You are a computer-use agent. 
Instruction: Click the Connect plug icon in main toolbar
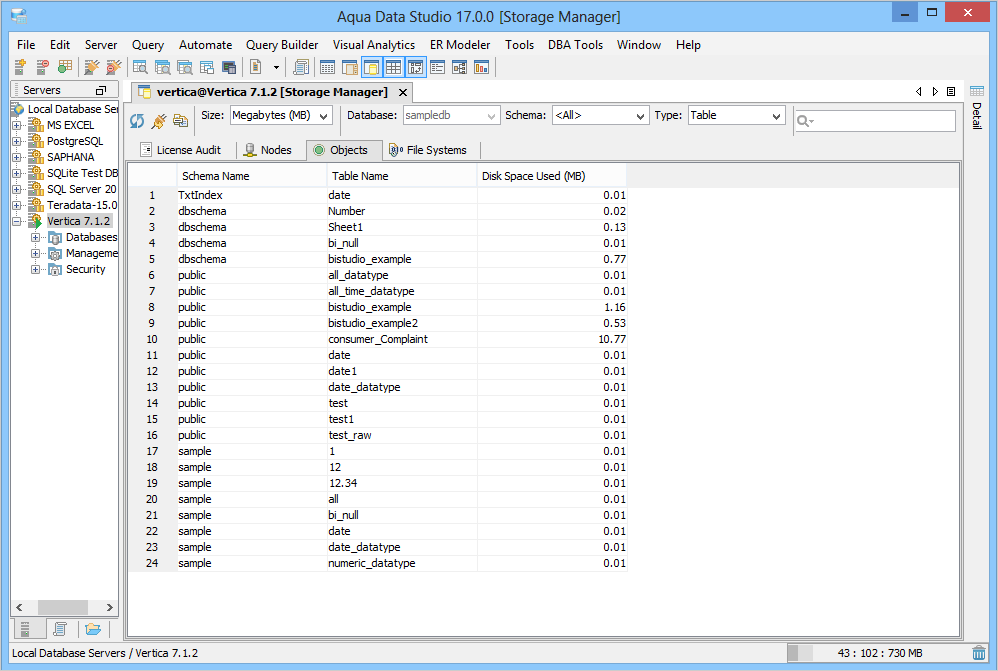point(92,67)
